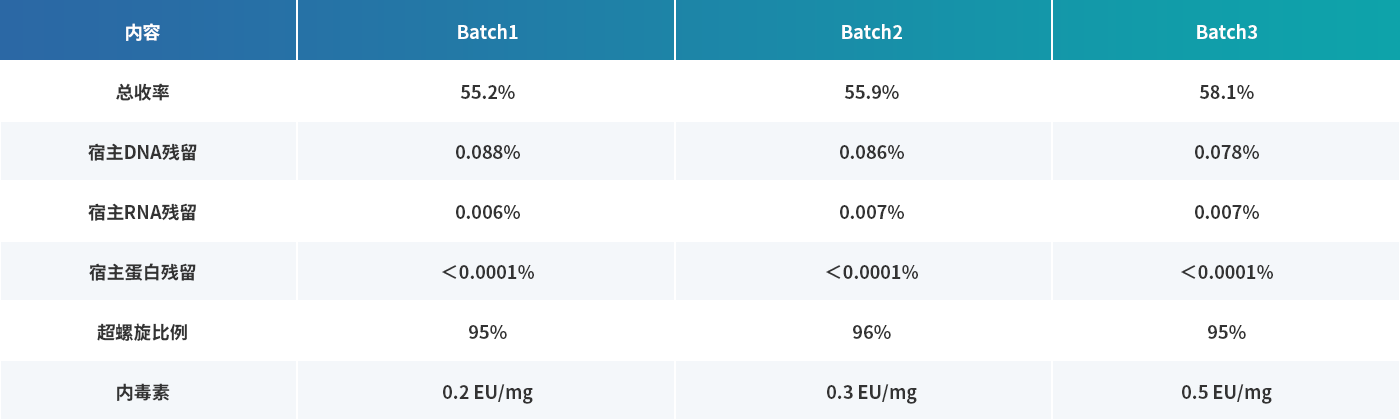The height and width of the screenshot is (420, 1400).
Task: Click the 0.088% DNA residue value
Action: (487, 152)
